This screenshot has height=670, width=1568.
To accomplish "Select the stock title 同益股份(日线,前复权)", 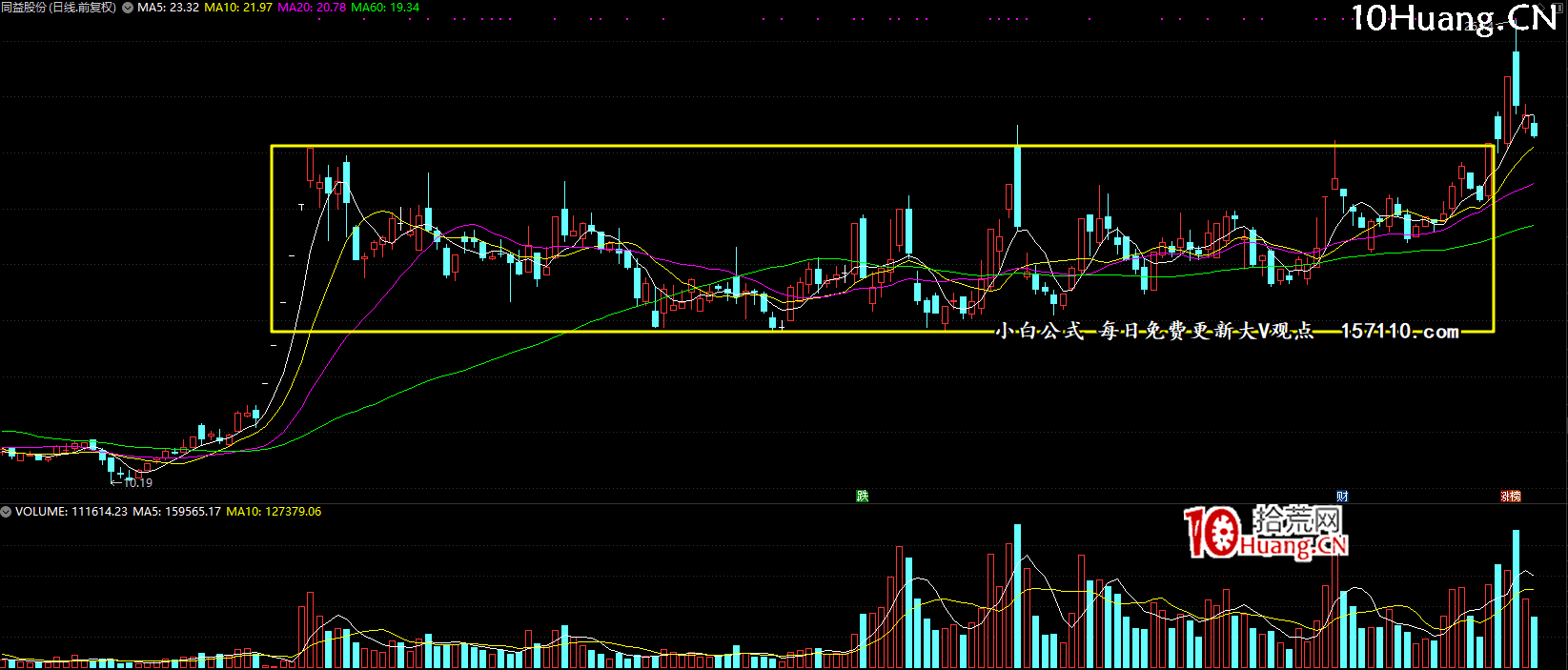I will 59,8.
